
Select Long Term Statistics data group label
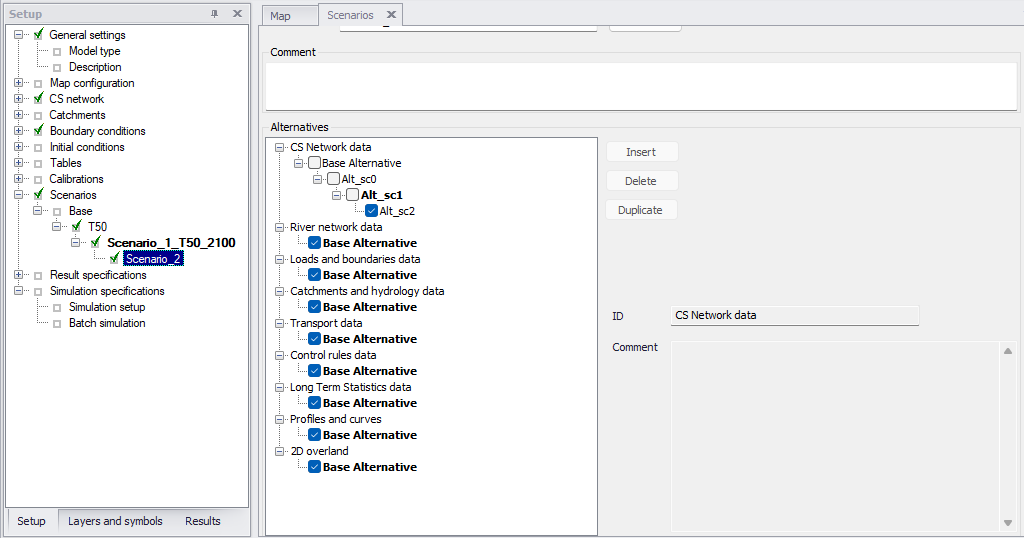pos(351,387)
